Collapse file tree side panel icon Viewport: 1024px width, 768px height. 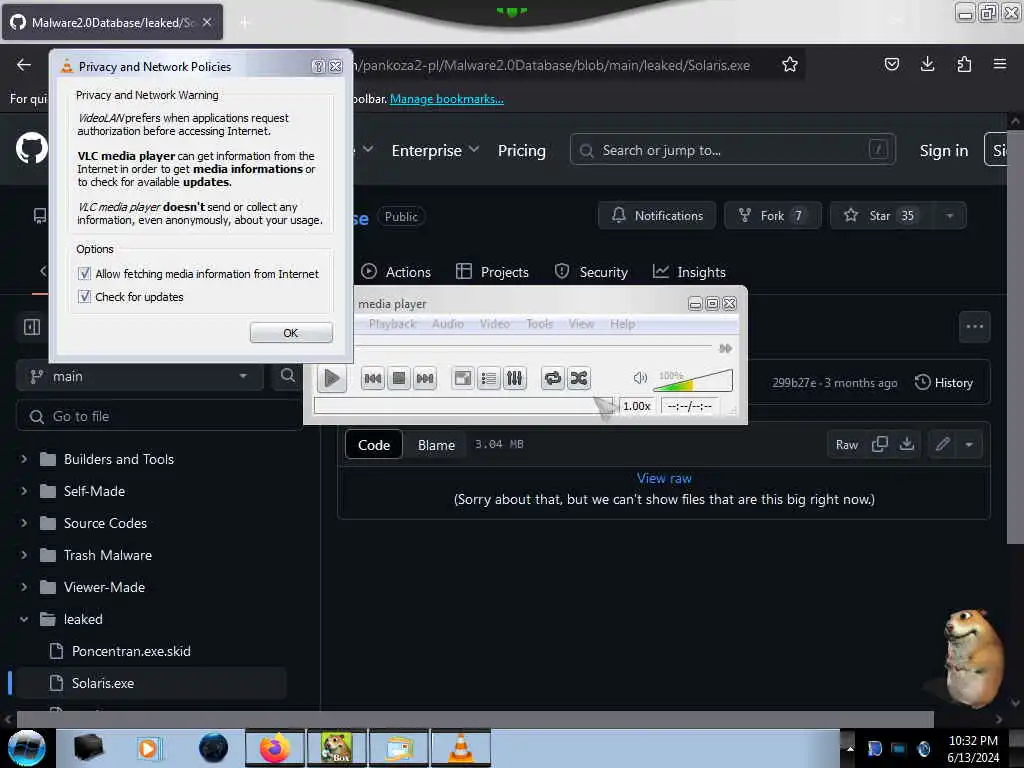pos(31,327)
